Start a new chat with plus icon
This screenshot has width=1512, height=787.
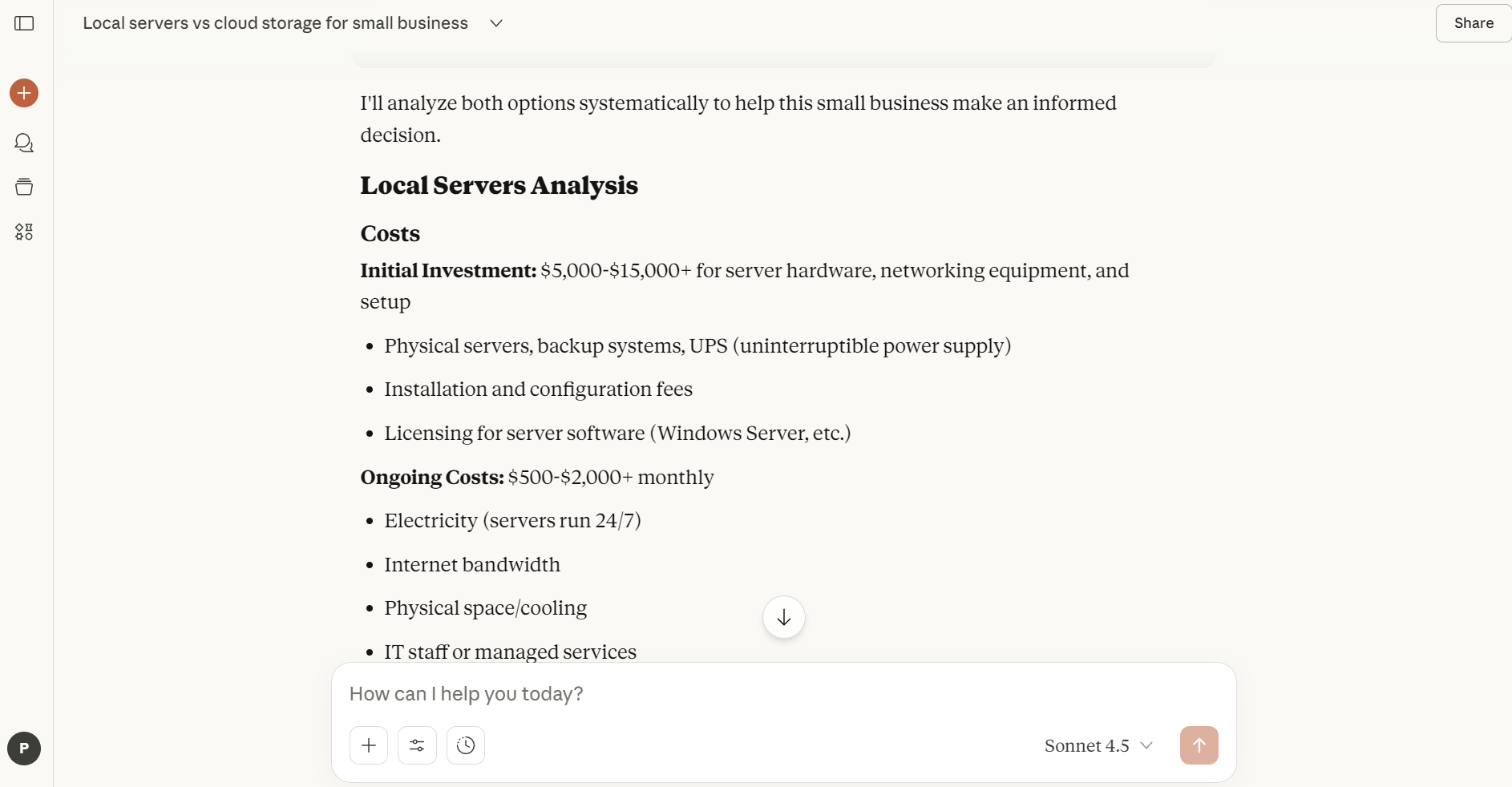[24, 93]
